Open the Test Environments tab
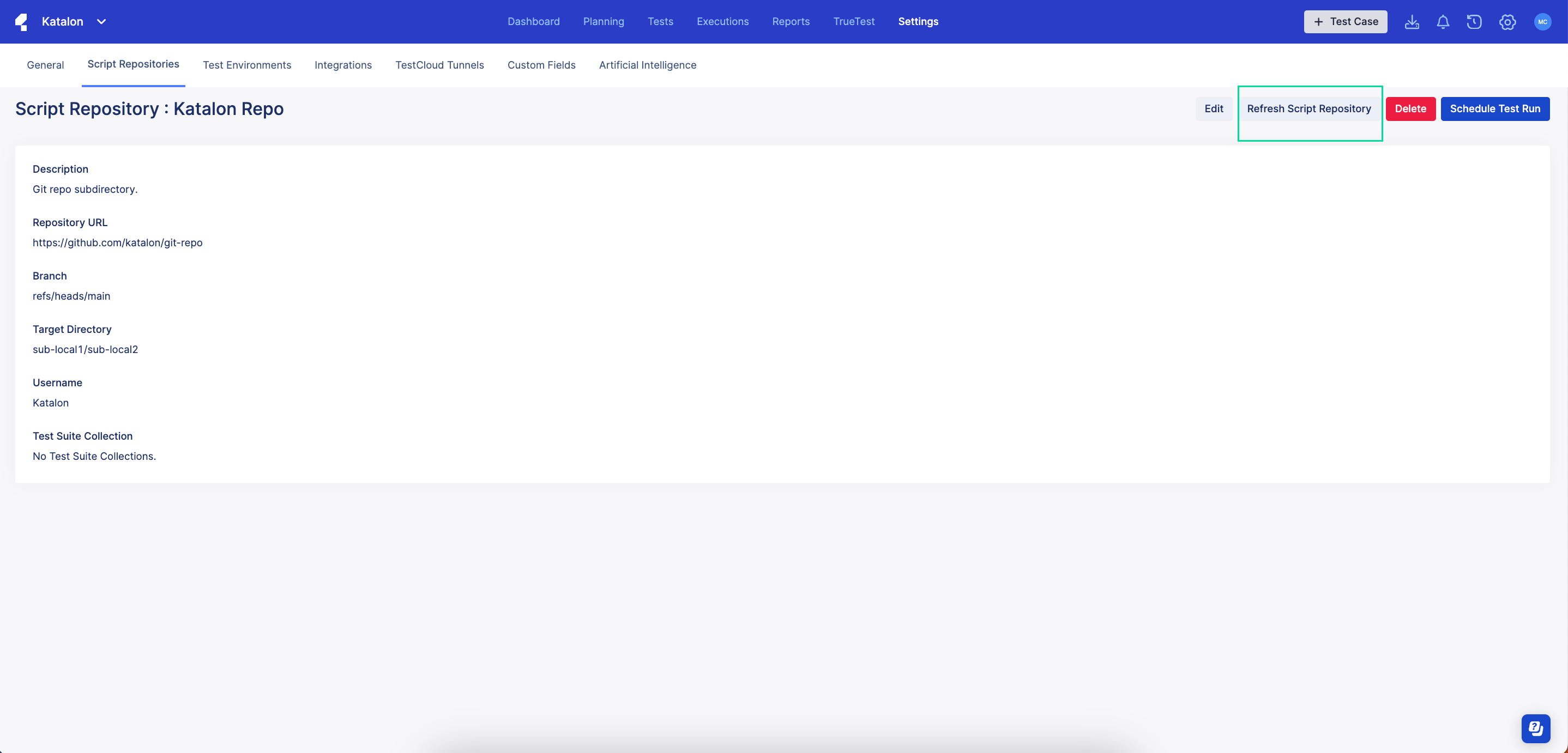Image resolution: width=1568 pixels, height=753 pixels. tap(246, 64)
